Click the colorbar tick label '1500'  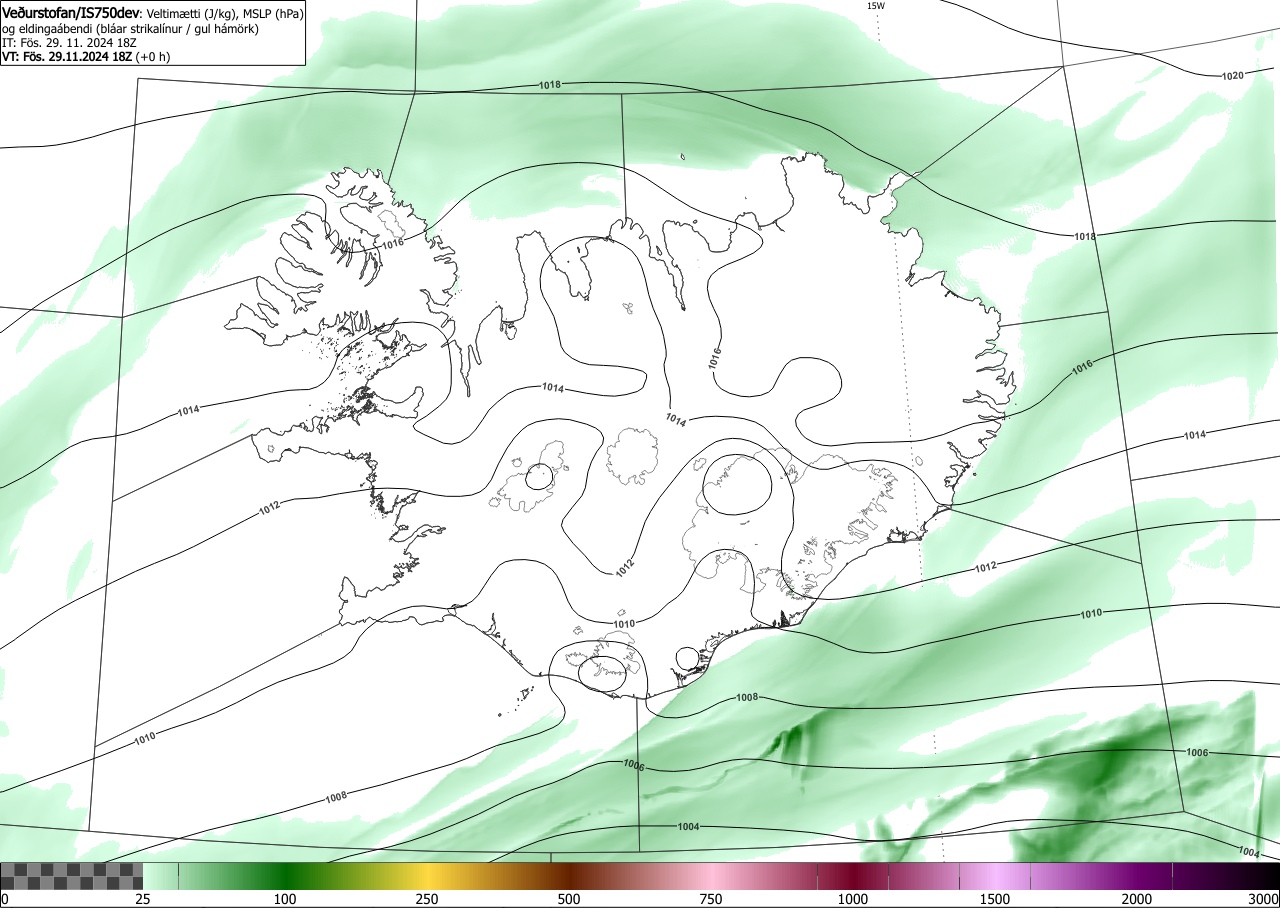click(x=995, y=899)
